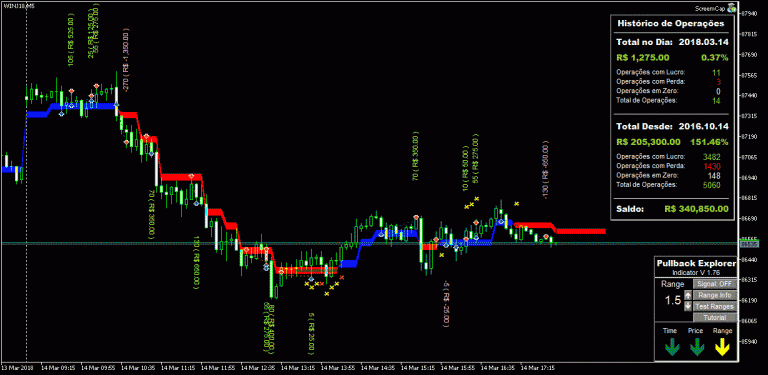Image resolution: width=768 pixels, height=375 pixels.
Task: Open the Tutorial button
Action: tap(715, 318)
